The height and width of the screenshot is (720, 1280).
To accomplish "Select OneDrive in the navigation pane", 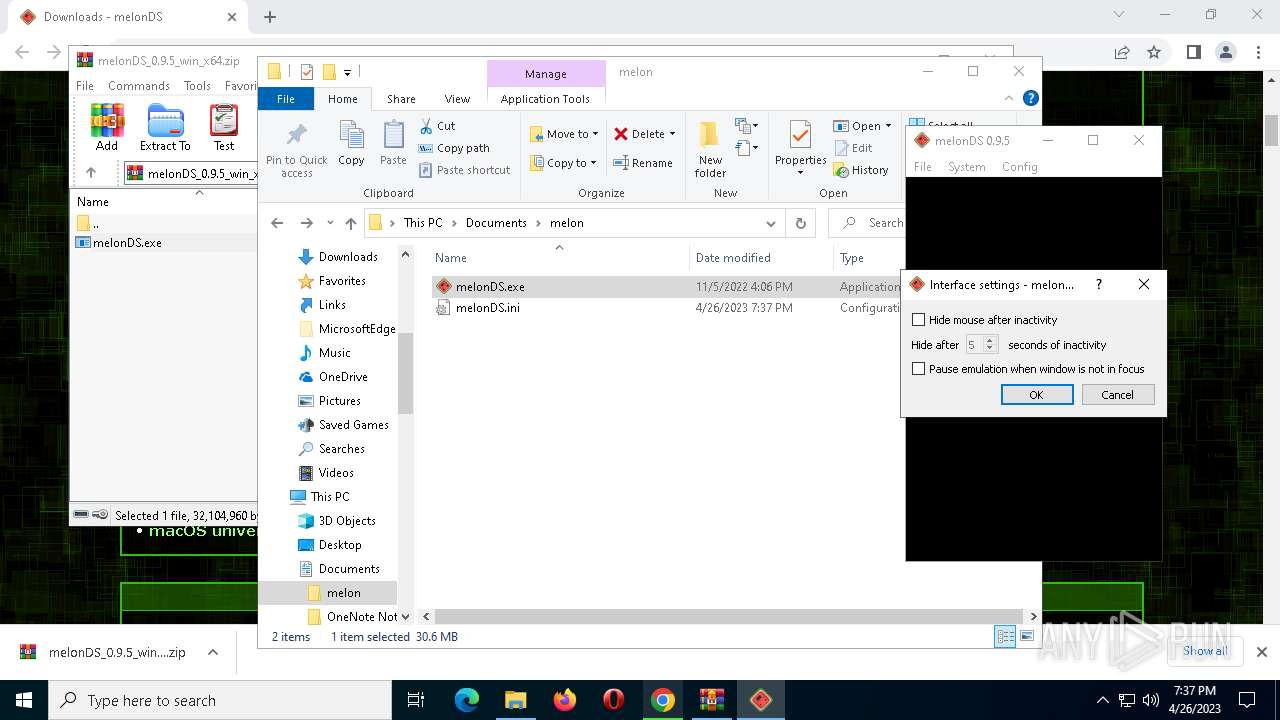I will point(333,377).
